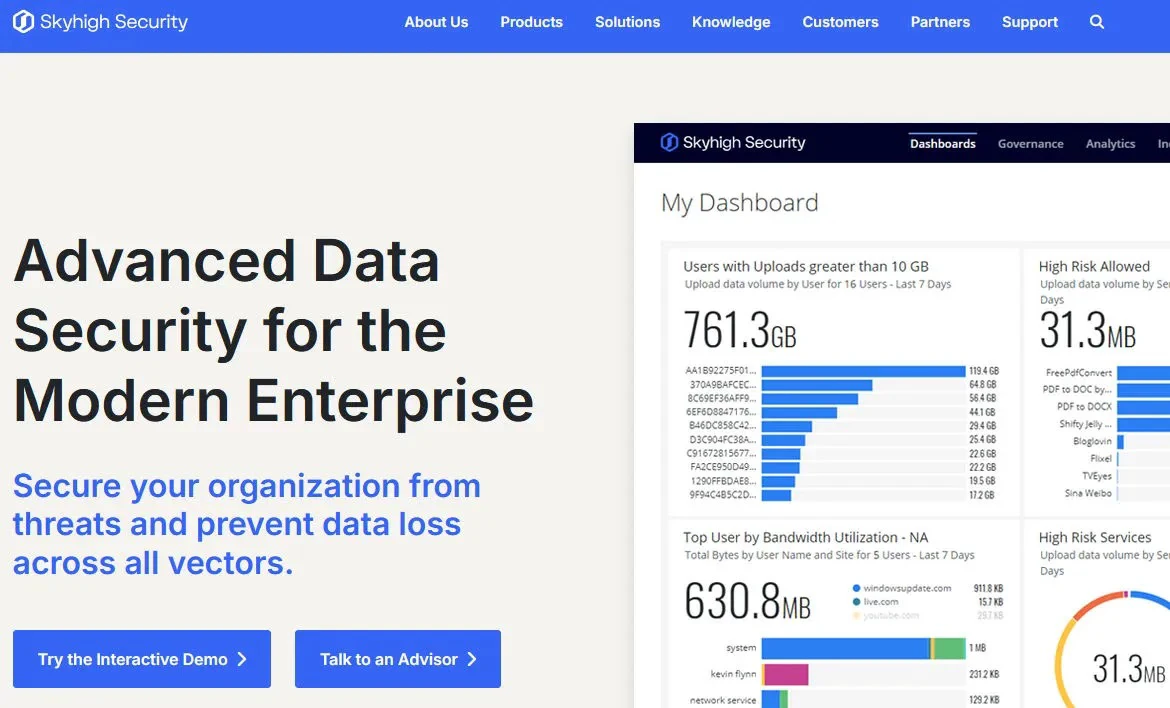Click arrow icon on Try the Interactive Demo

pos(242,659)
